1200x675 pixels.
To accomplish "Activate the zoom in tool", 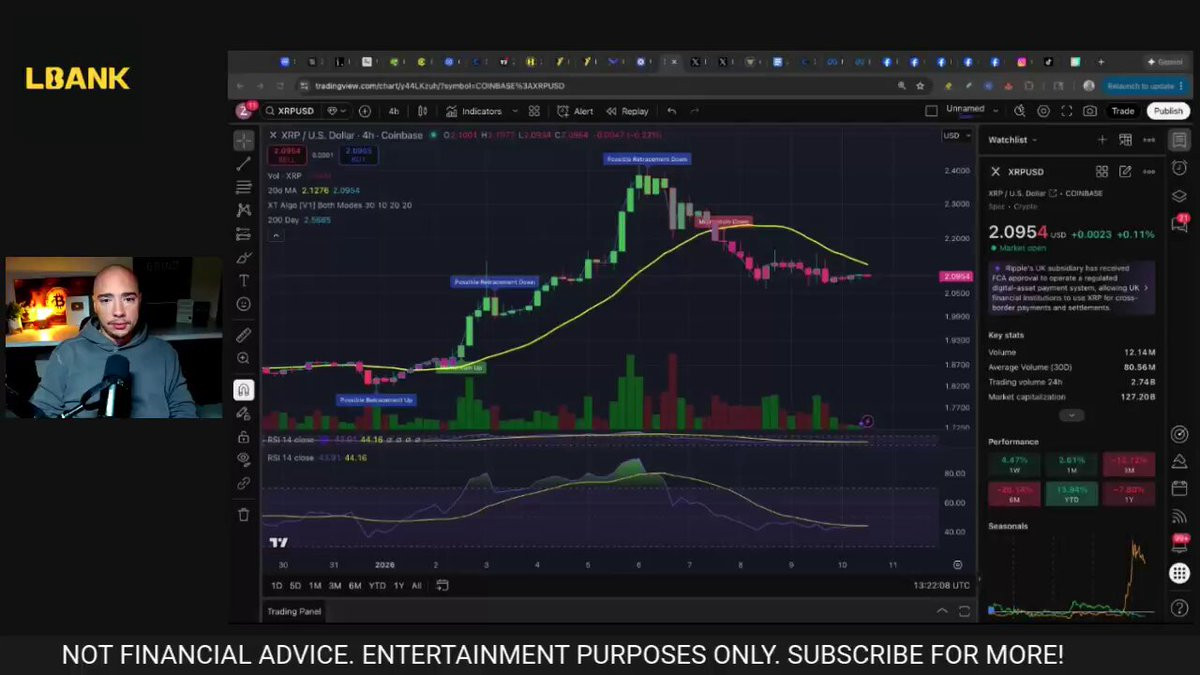I will click(243, 358).
